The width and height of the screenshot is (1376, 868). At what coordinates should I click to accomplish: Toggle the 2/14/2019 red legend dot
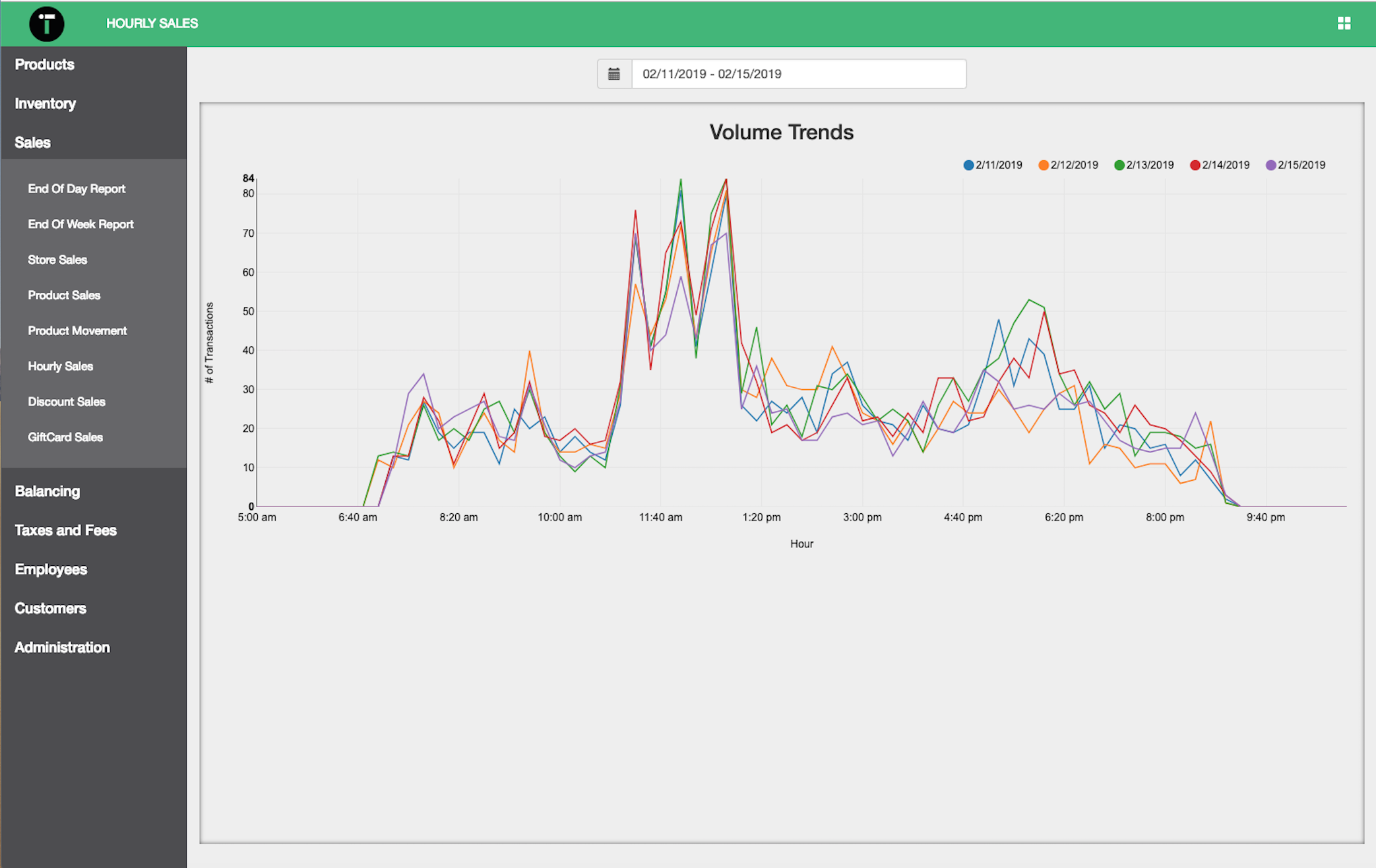coord(1195,165)
